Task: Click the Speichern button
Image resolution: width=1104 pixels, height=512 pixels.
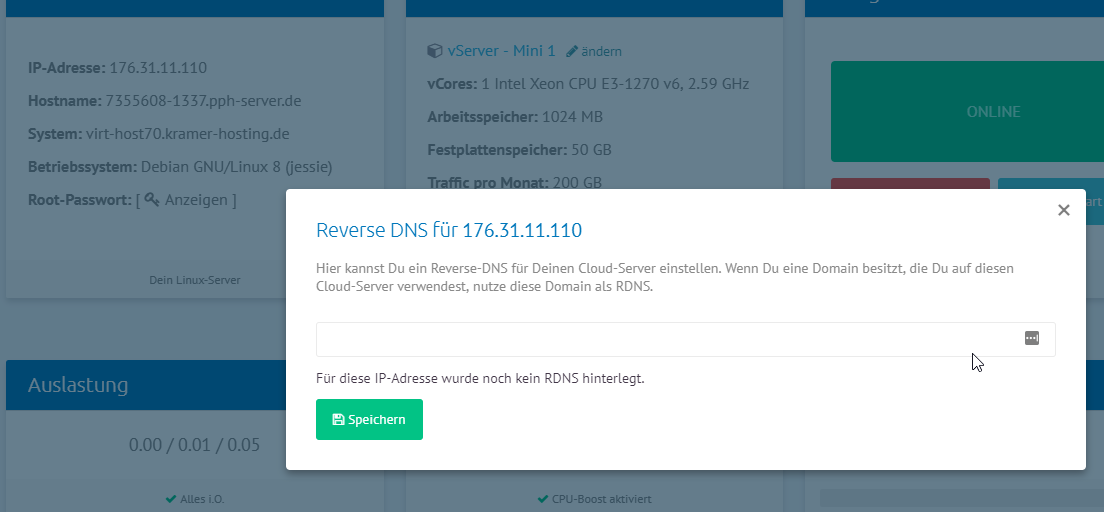Action: 369,420
